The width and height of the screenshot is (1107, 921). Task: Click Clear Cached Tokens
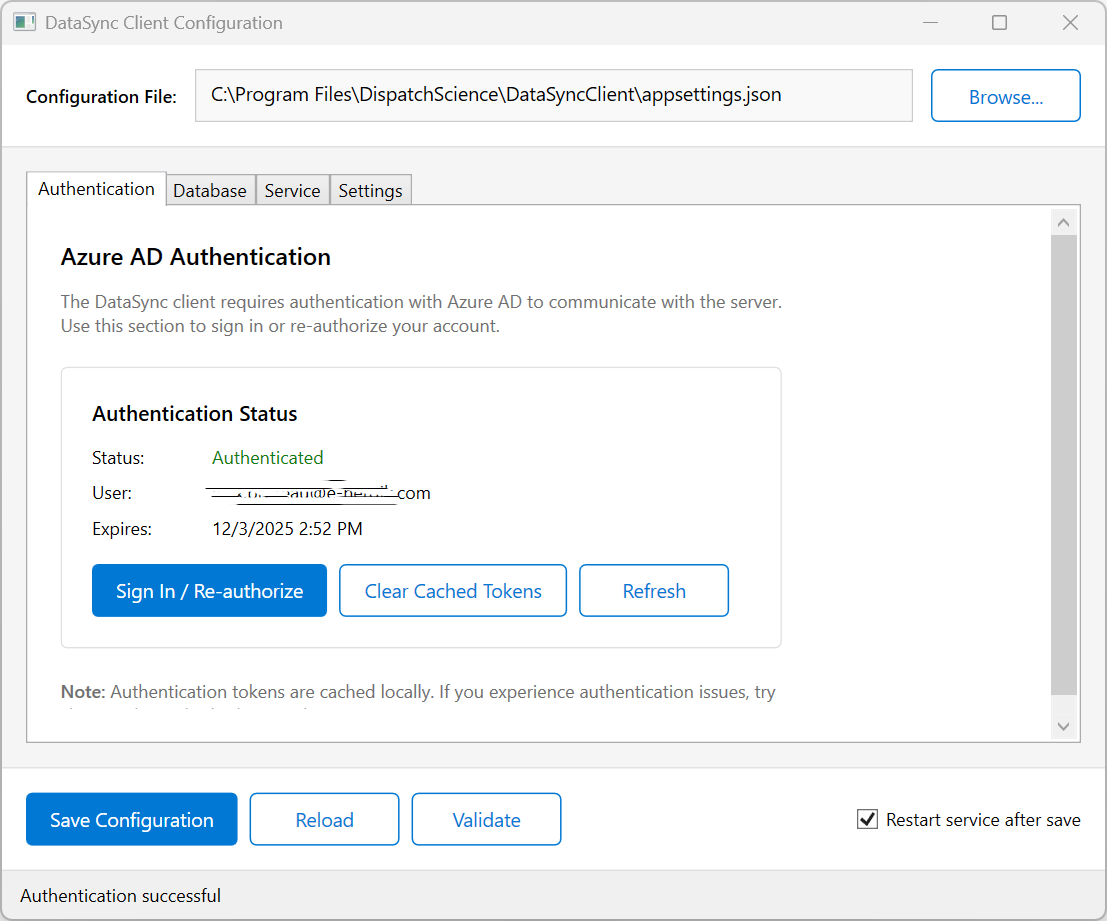(x=452, y=590)
